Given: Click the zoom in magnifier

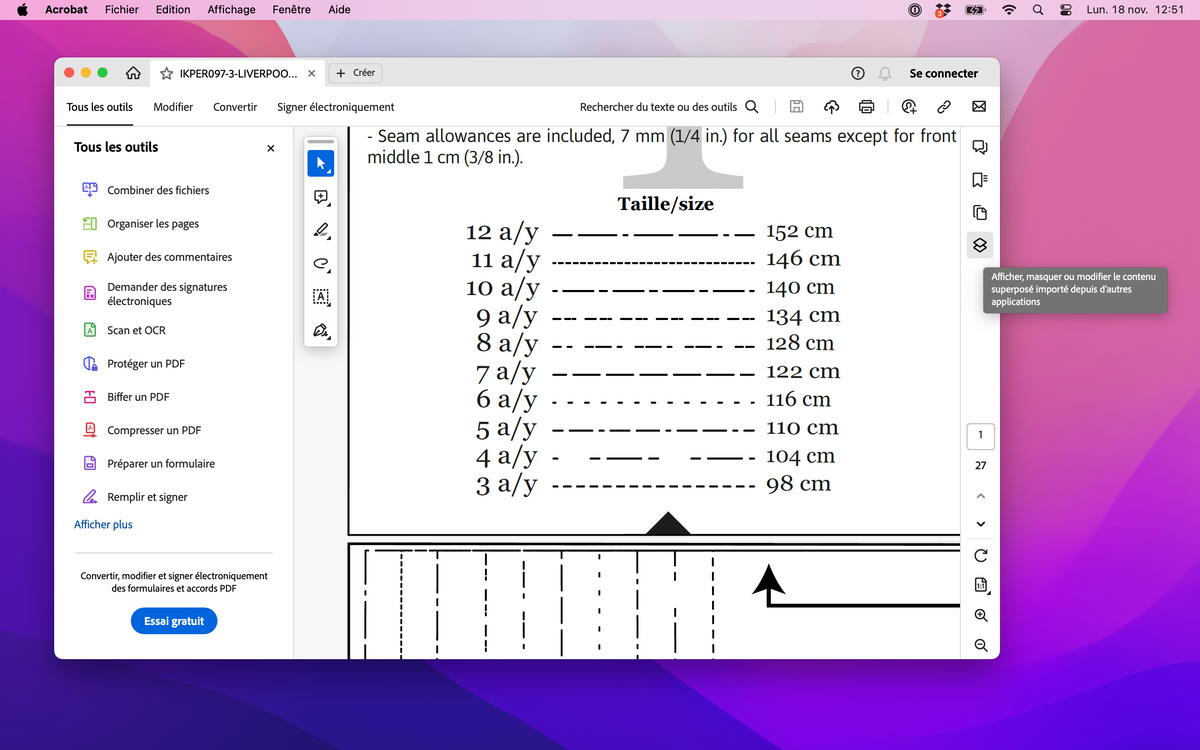Looking at the screenshot, I should click(980, 616).
